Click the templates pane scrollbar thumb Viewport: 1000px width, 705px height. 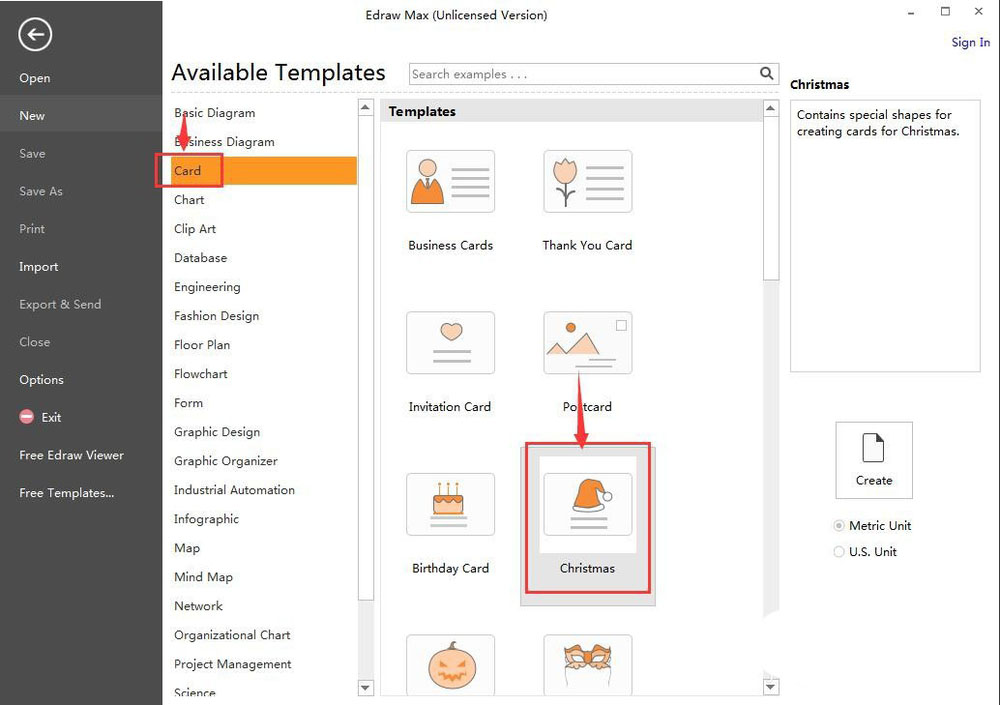tap(770, 198)
